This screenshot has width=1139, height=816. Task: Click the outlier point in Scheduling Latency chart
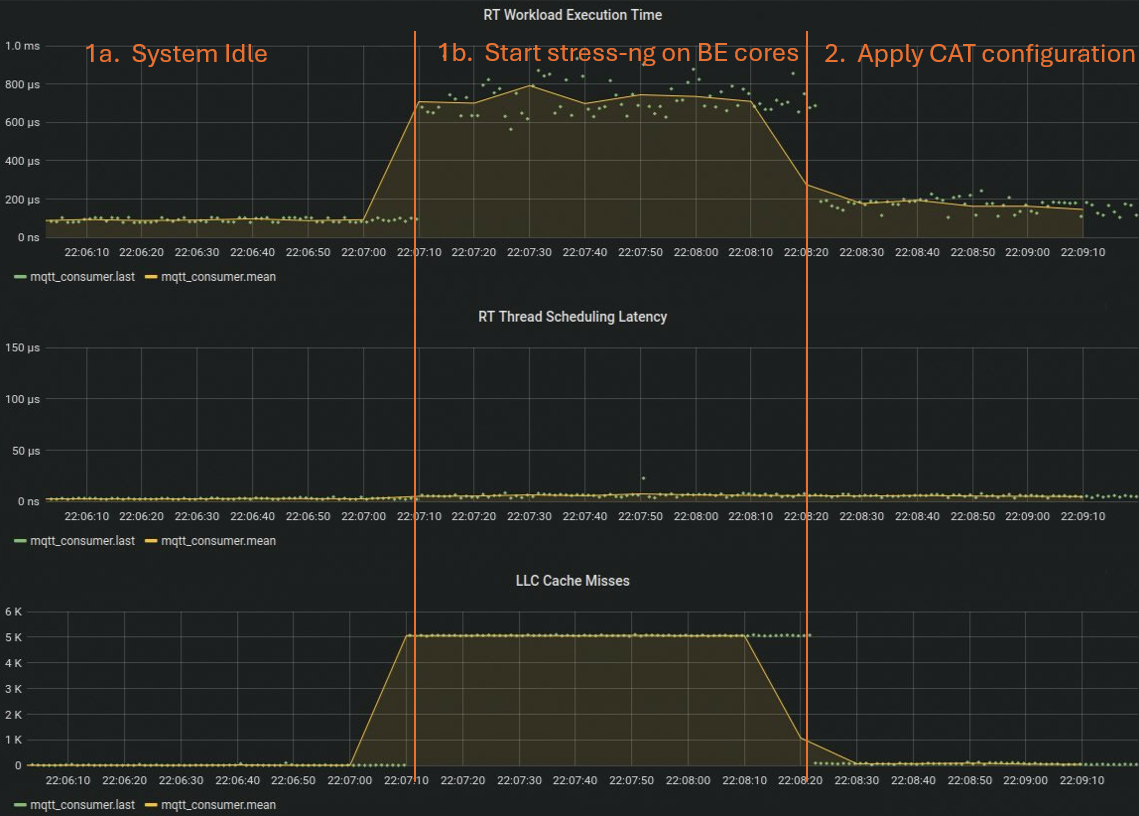[x=643, y=479]
